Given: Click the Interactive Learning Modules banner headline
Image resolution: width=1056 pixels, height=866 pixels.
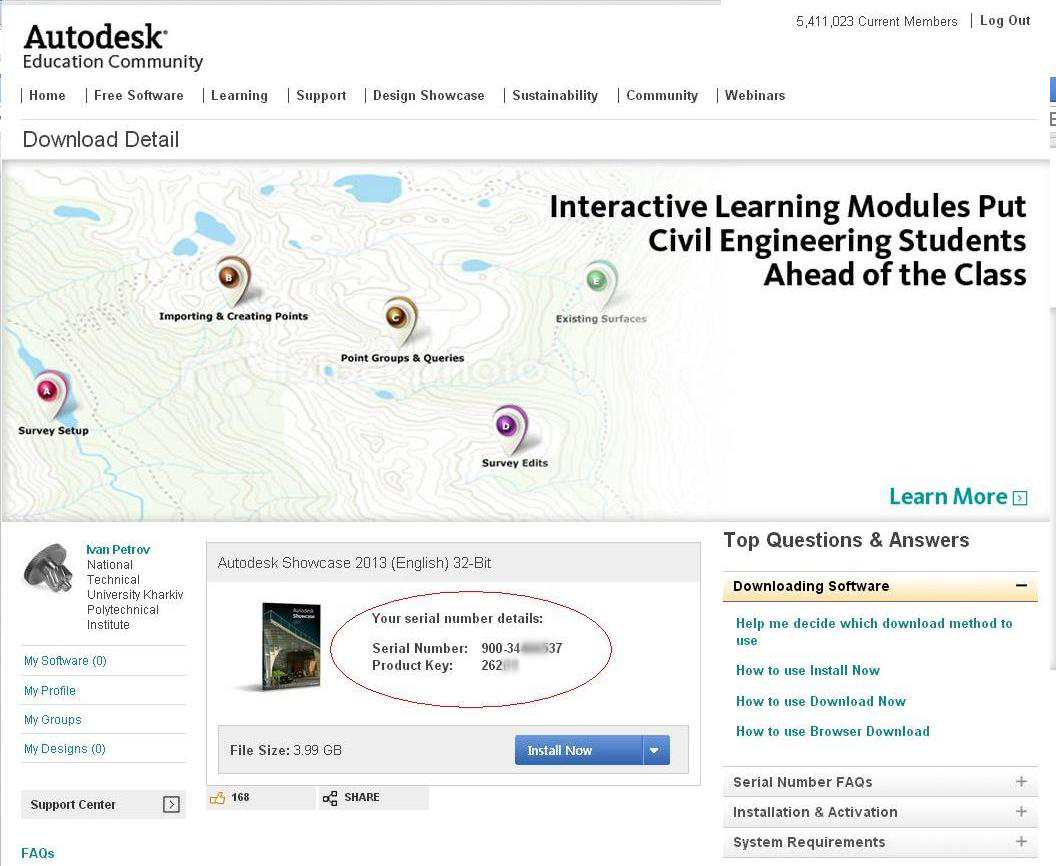Looking at the screenshot, I should [x=788, y=240].
